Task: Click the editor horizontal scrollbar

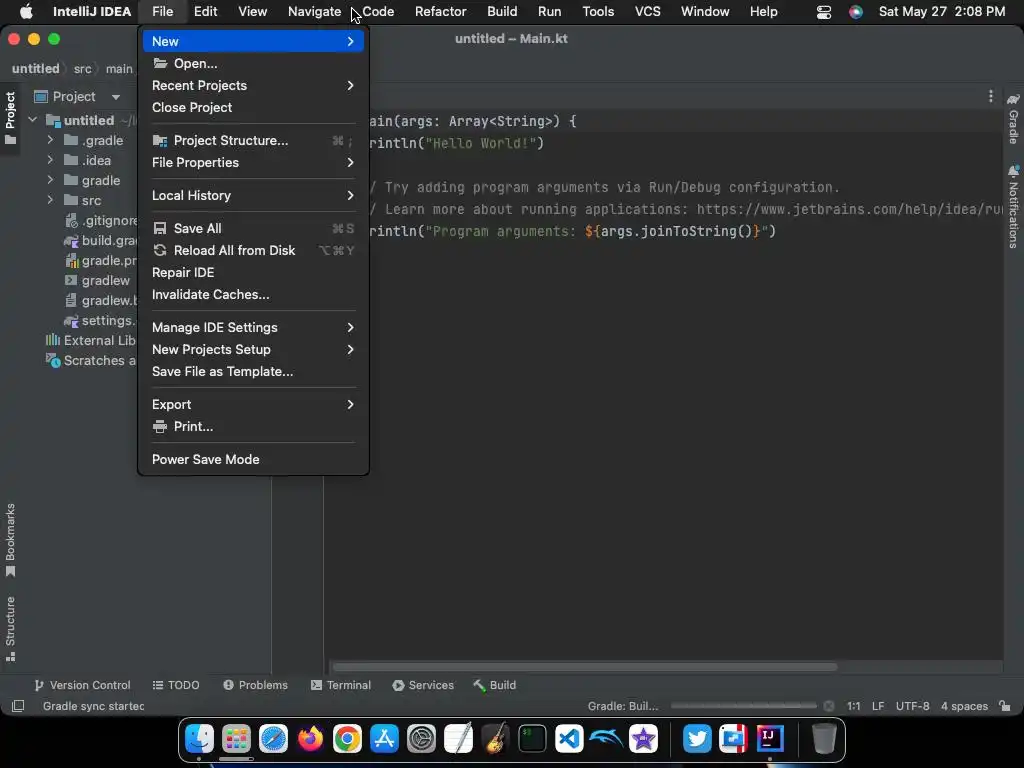Action: pos(585,667)
